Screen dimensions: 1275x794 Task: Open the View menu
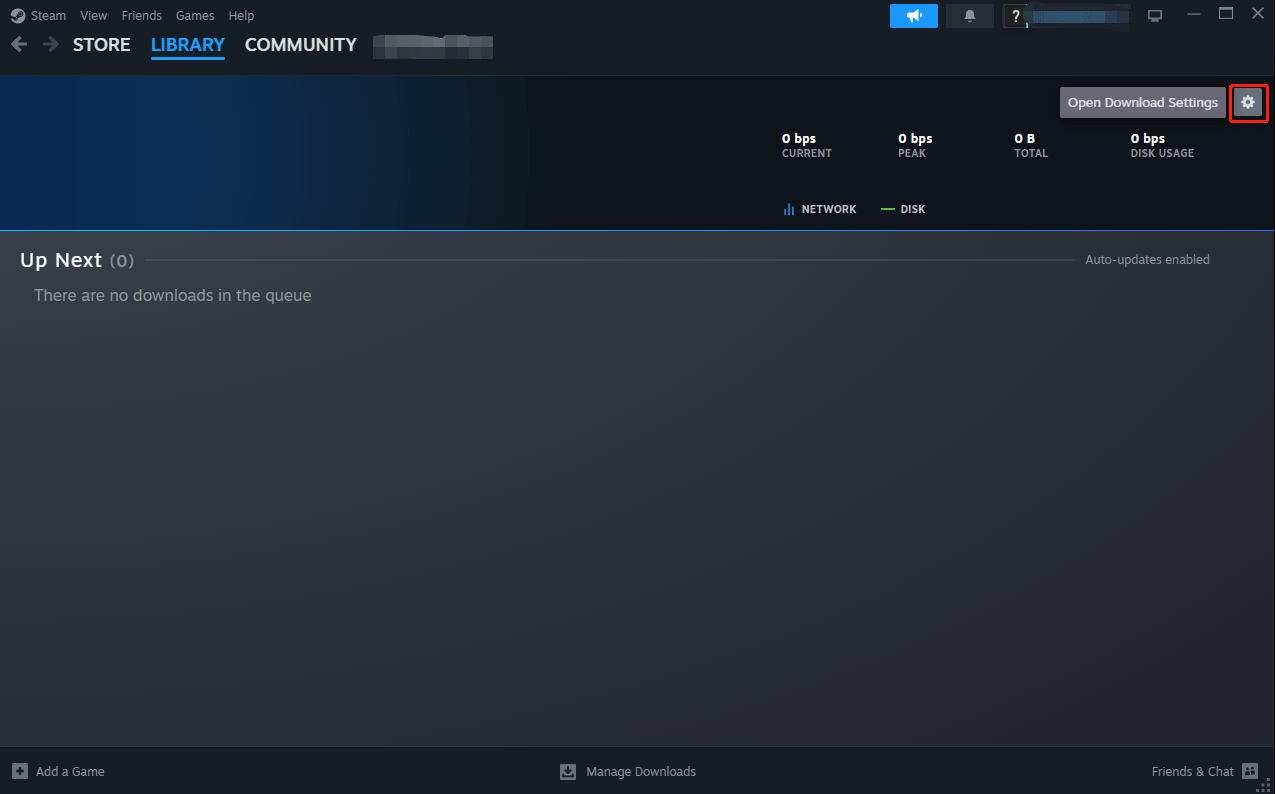coord(93,16)
